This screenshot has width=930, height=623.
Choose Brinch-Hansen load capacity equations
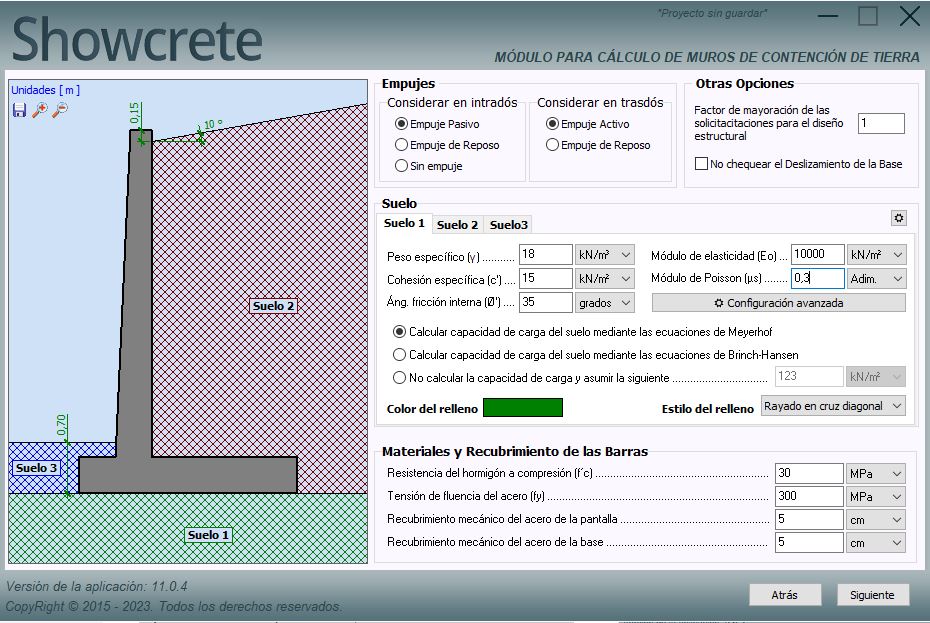400,355
